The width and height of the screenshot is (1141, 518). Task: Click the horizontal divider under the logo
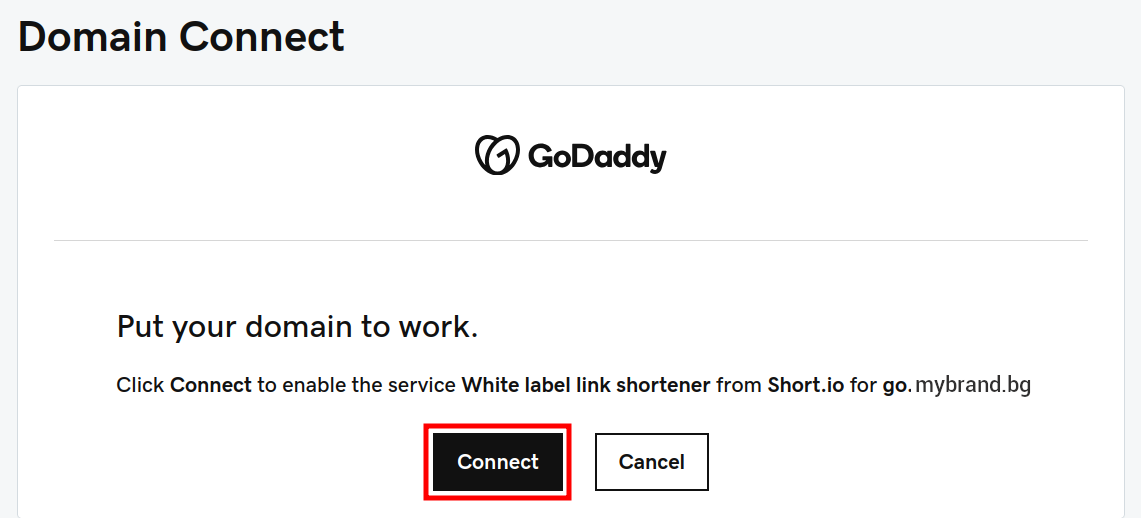pyautogui.click(x=570, y=240)
